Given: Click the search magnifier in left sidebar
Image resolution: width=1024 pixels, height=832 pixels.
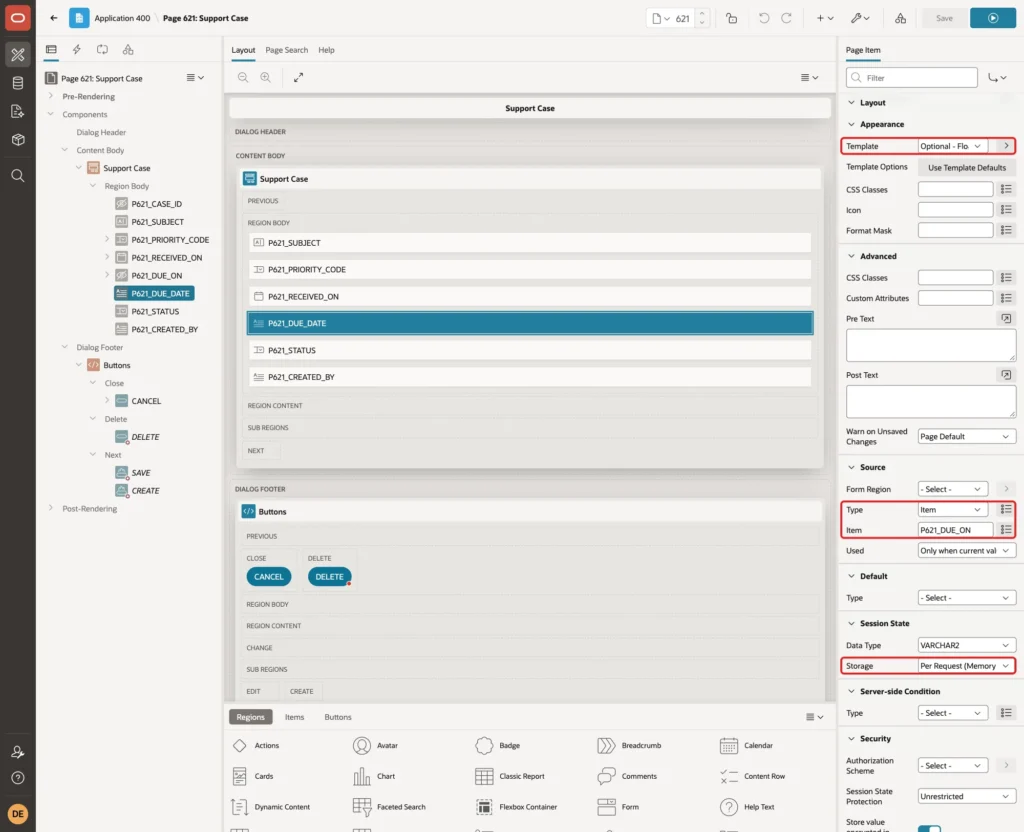Looking at the screenshot, I should coord(18,176).
